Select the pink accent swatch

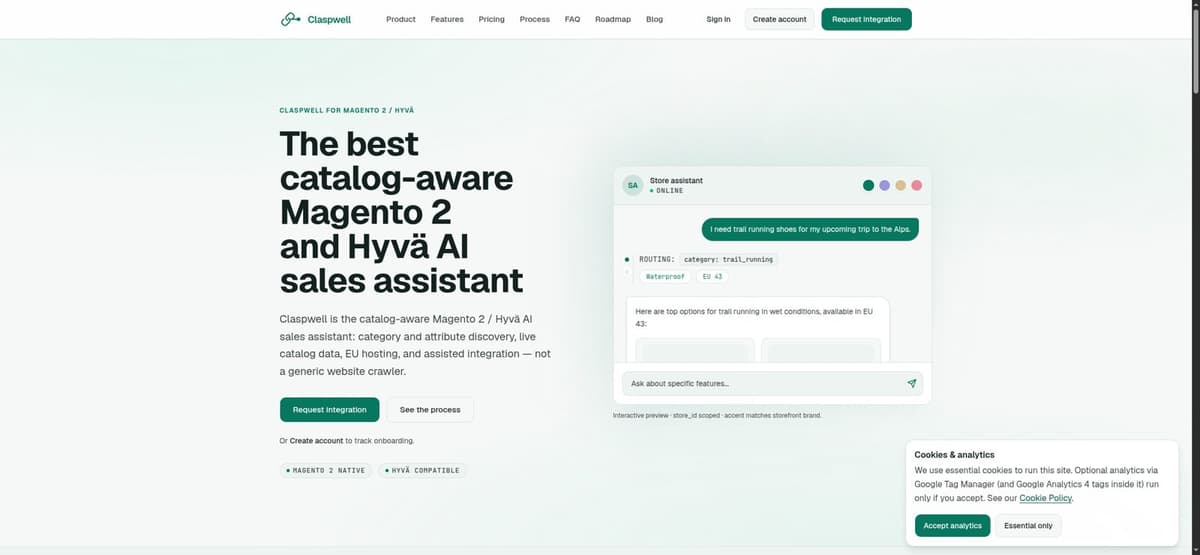(916, 185)
